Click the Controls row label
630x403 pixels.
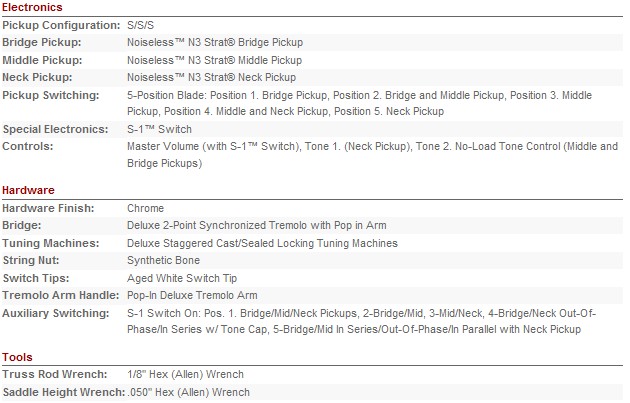pyautogui.click(x=28, y=146)
